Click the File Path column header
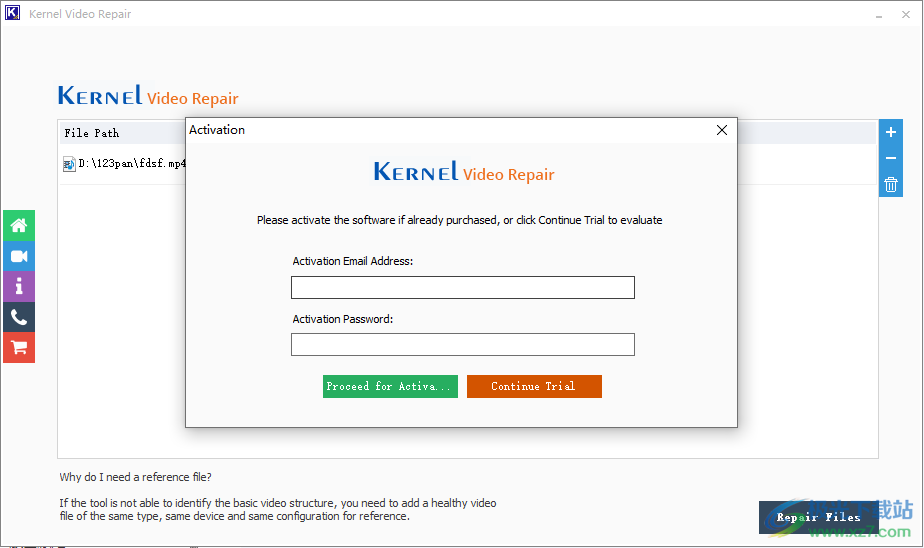The height and width of the screenshot is (548, 924). 92,133
